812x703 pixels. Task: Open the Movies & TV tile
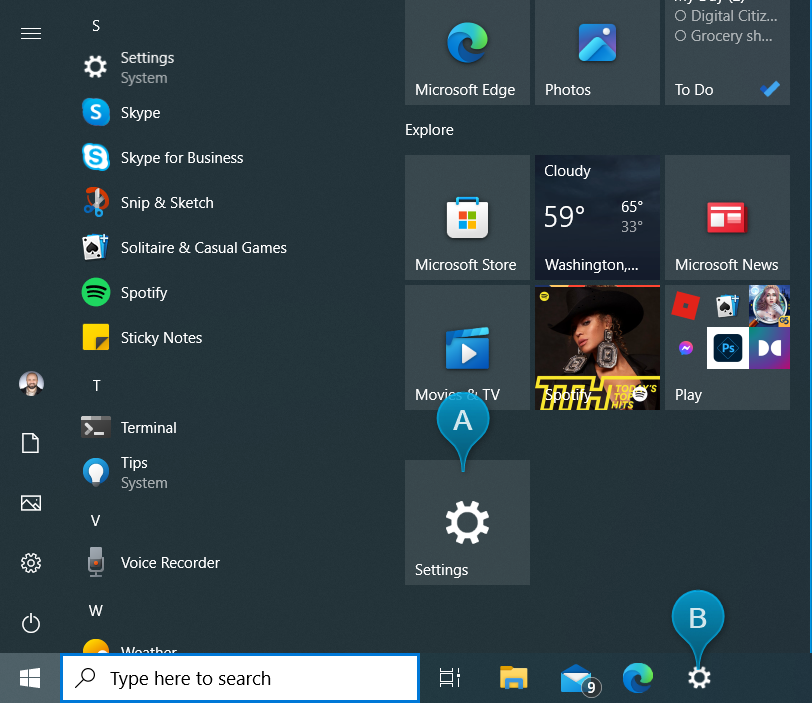pyautogui.click(x=467, y=347)
